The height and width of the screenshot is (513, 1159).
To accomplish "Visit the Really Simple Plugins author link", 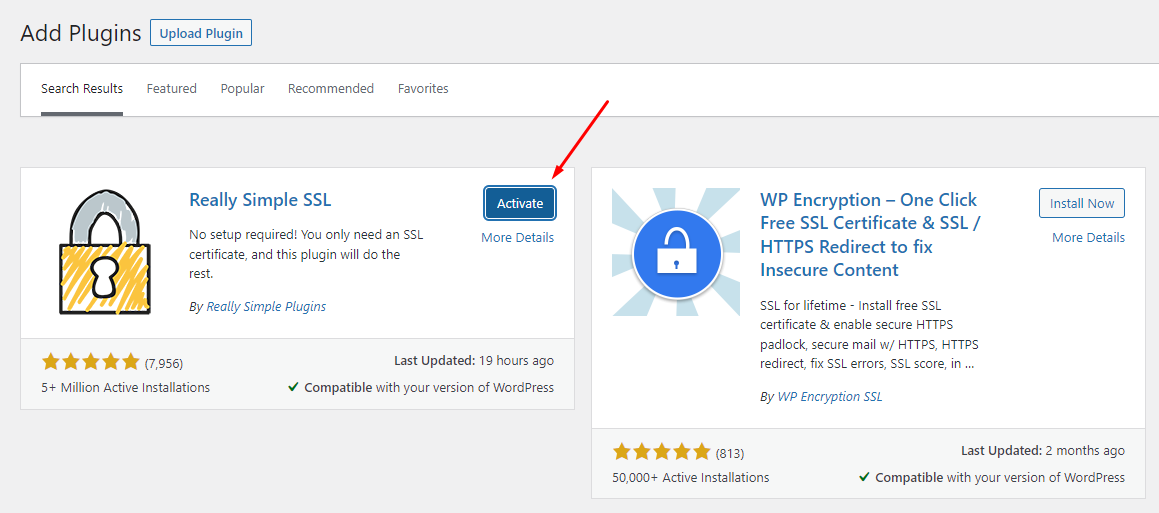I will [x=266, y=306].
